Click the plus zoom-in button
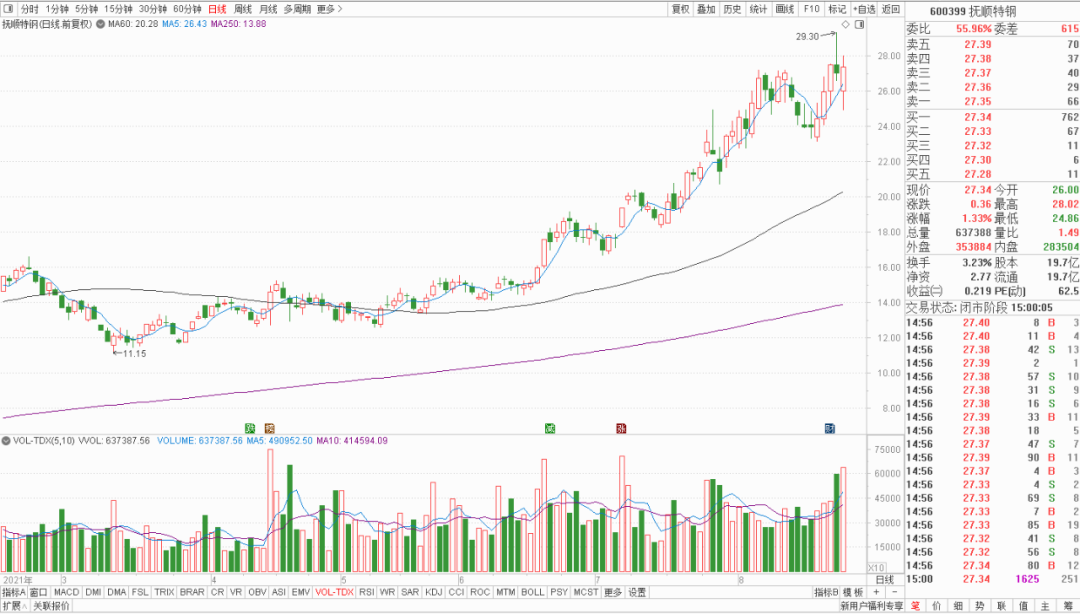The image size is (1080, 614). coord(876,593)
